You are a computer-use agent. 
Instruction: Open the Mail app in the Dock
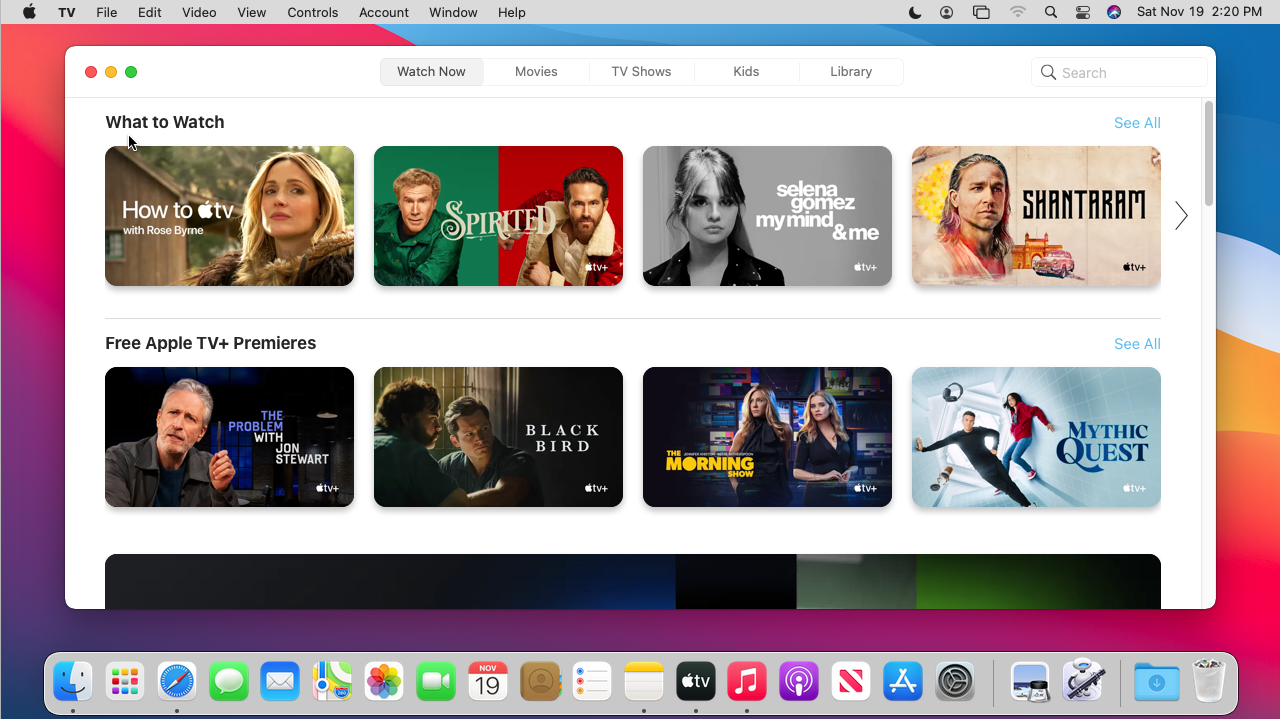[x=280, y=682]
